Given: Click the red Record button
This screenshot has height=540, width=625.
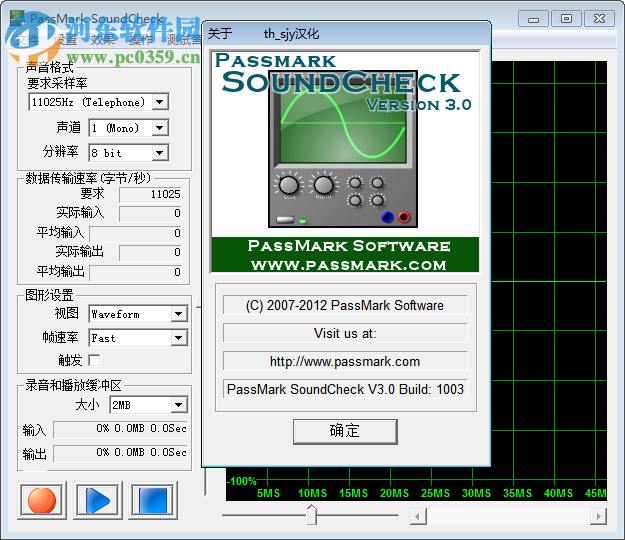Looking at the screenshot, I should click(42, 501).
